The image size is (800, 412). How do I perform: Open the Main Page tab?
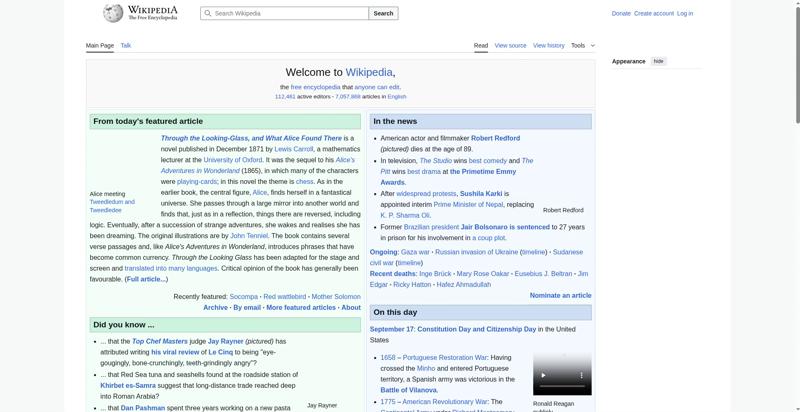[100, 45]
